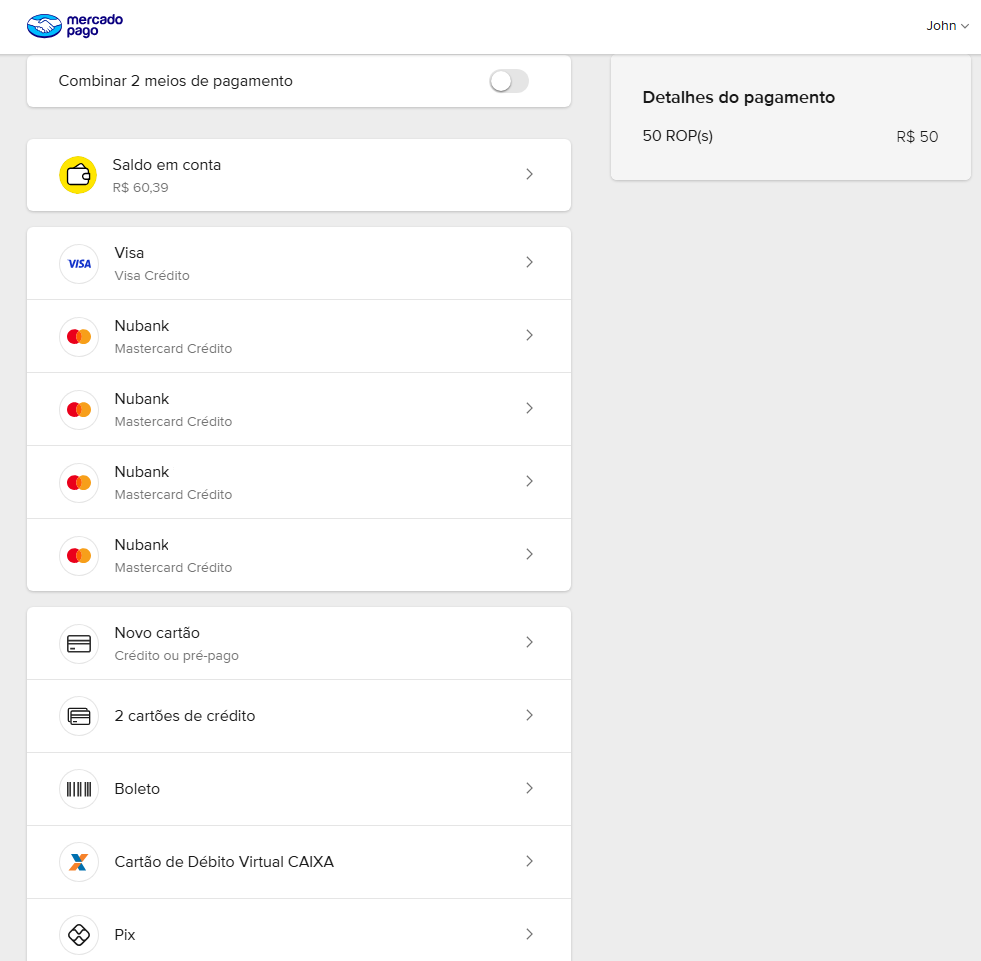Image resolution: width=981 pixels, height=961 pixels.
Task: Choose the CAIXA virtual debit card icon
Action: point(79,862)
